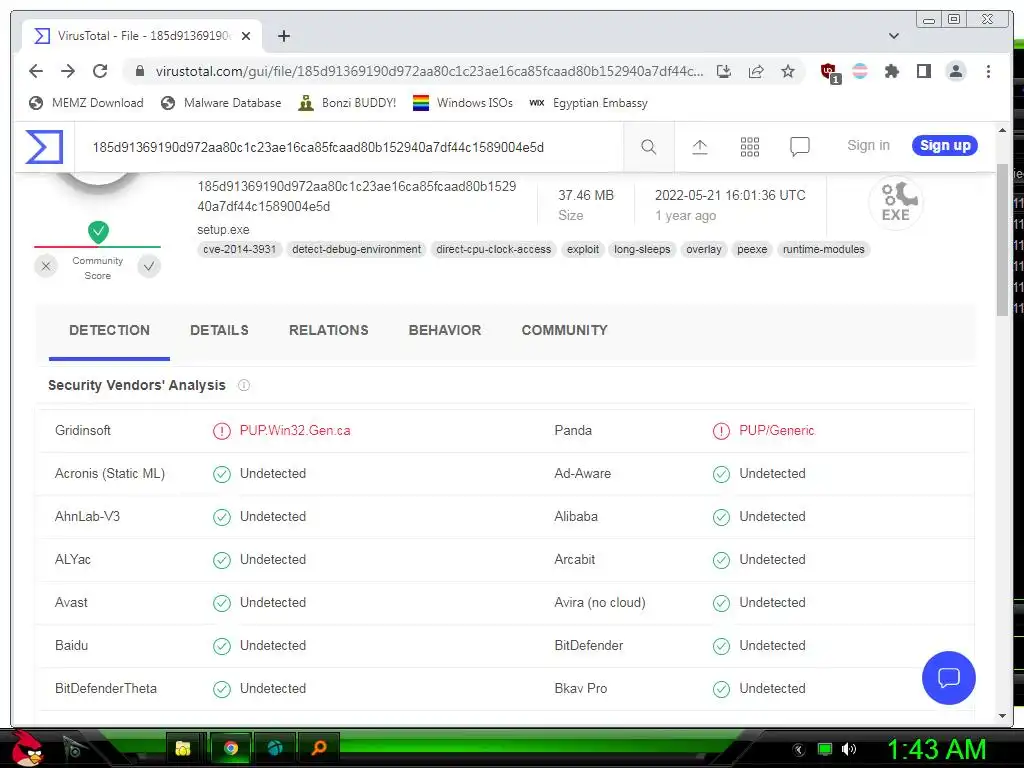
Task: Click the browser back arrow
Action: coord(36,71)
